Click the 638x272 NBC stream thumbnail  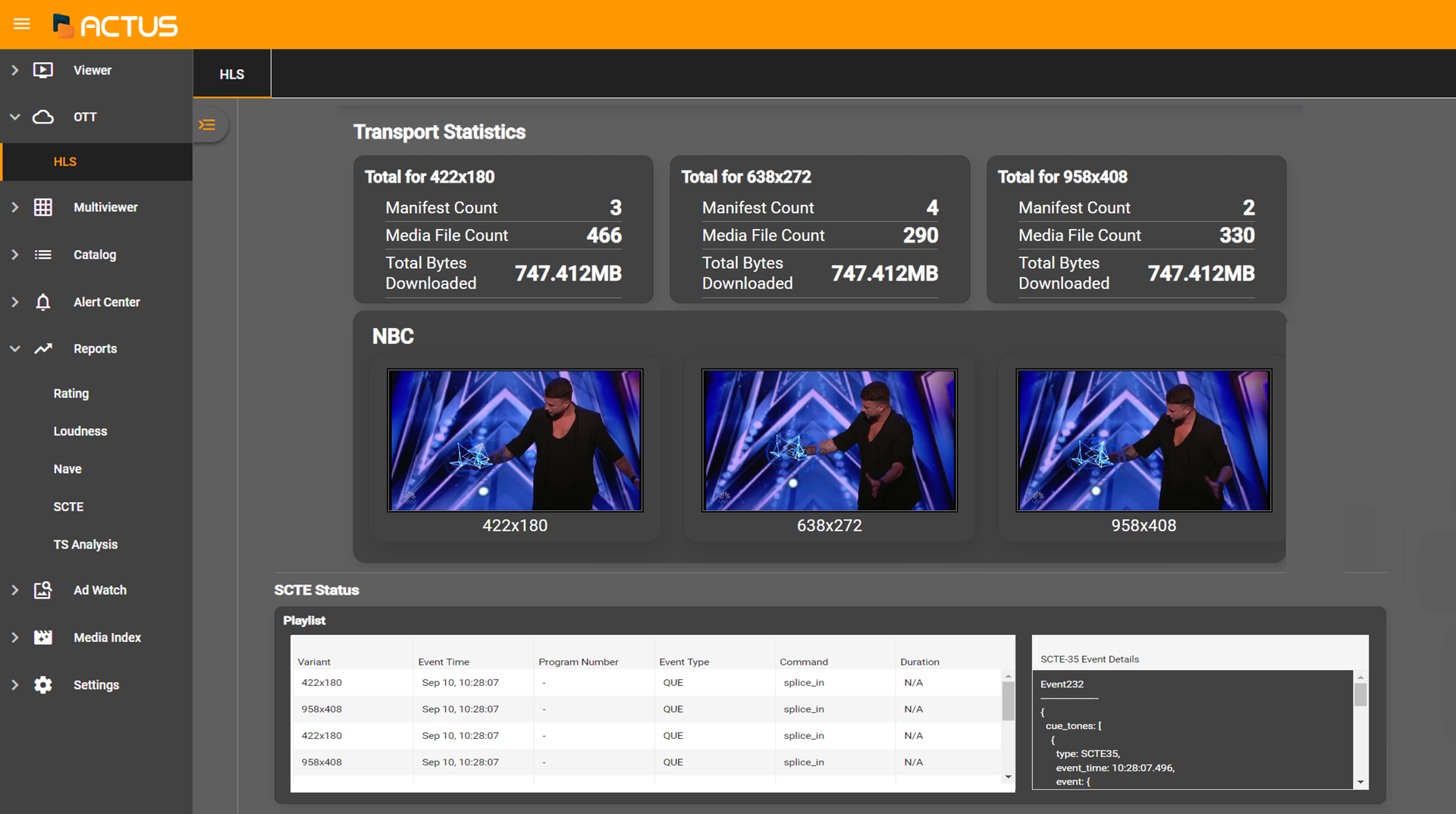pyautogui.click(x=829, y=440)
